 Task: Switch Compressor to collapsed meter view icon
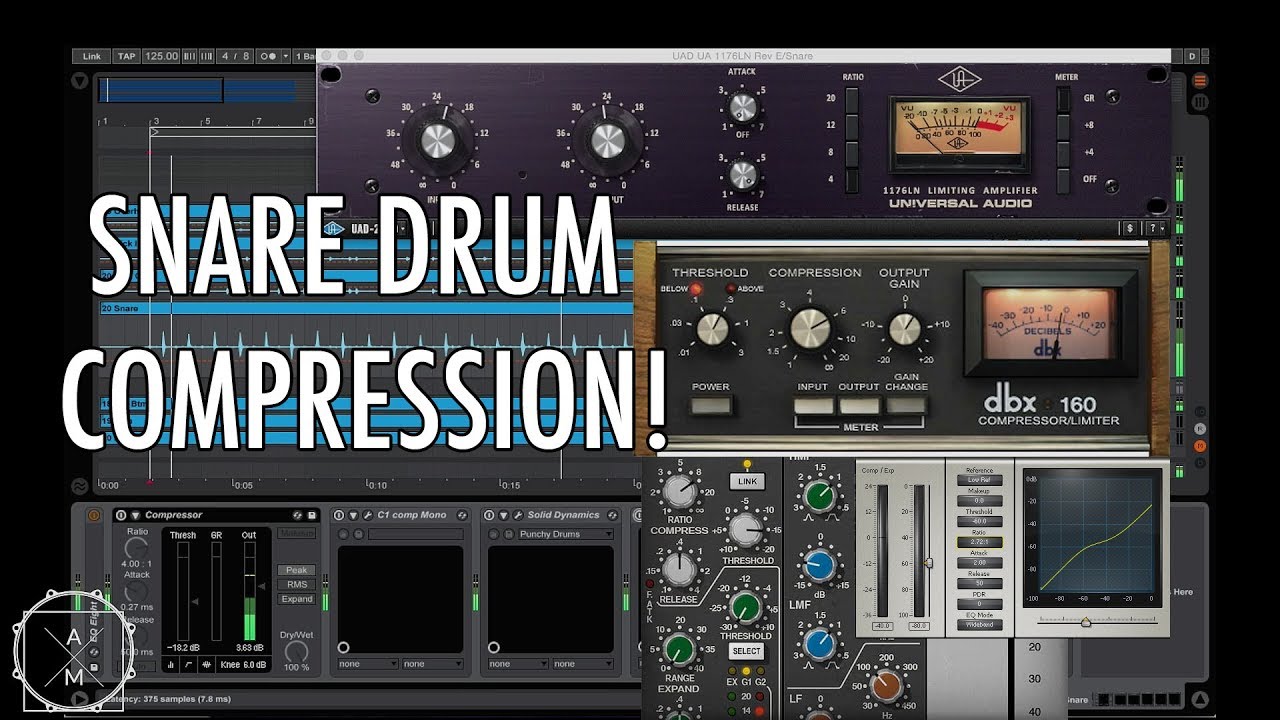click(x=171, y=665)
